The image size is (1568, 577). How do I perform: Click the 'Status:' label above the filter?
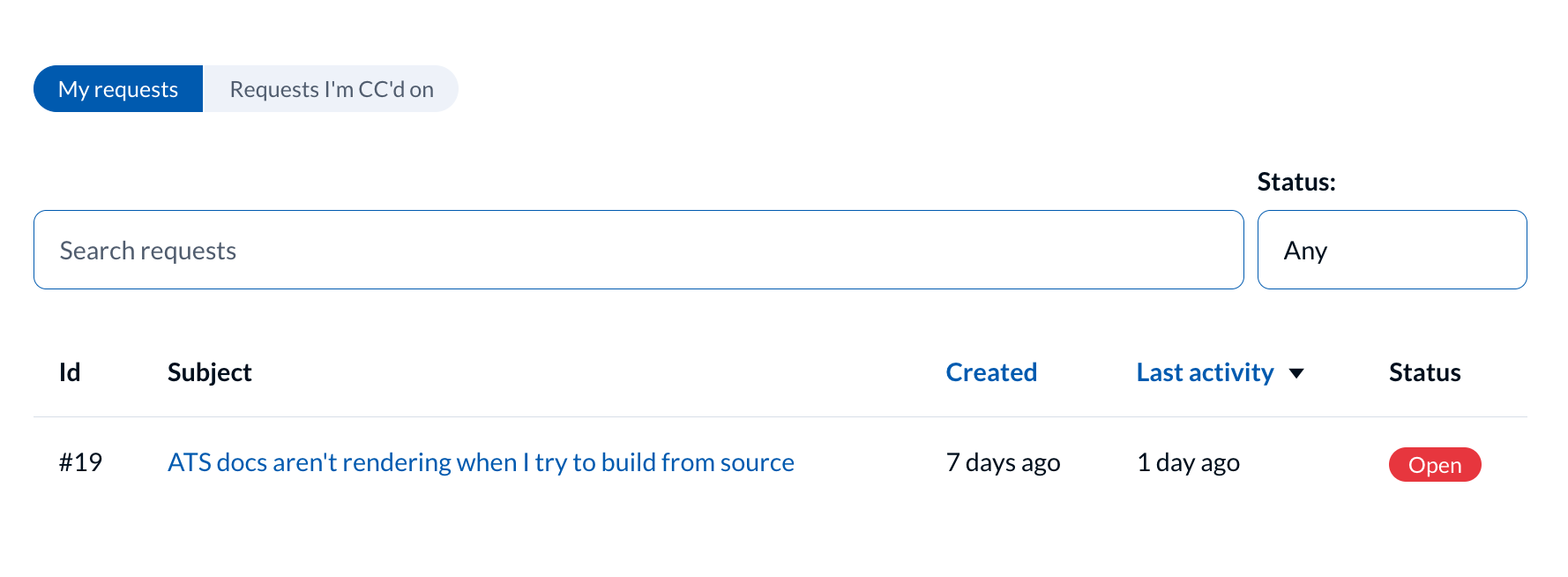[1296, 182]
